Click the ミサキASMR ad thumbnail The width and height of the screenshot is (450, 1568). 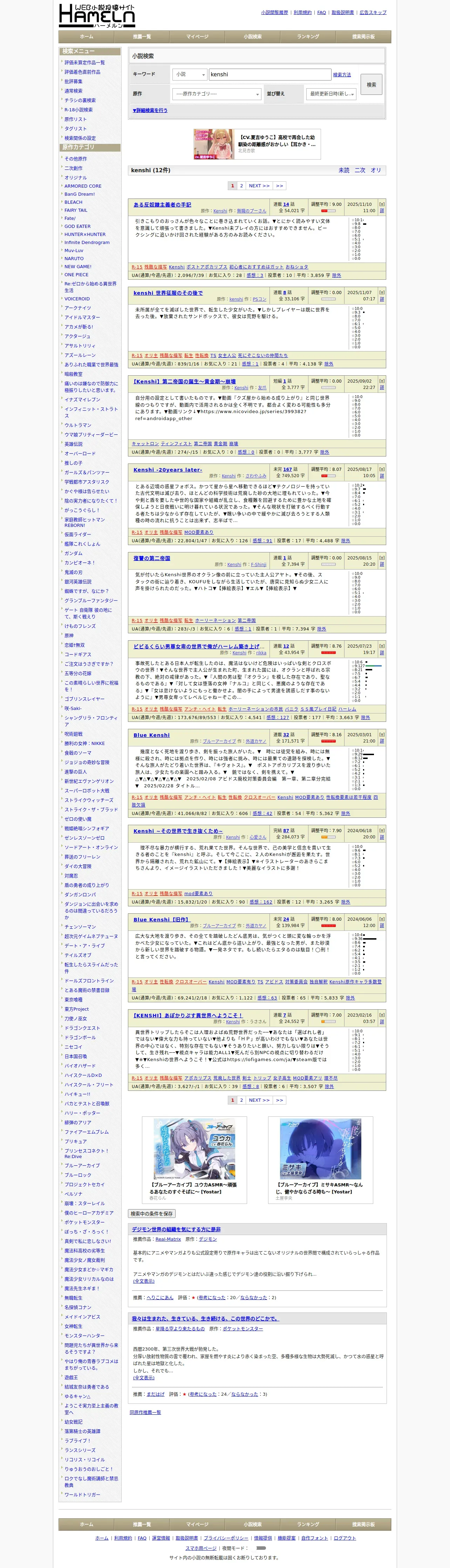pyautogui.click(x=321, y=1149)
